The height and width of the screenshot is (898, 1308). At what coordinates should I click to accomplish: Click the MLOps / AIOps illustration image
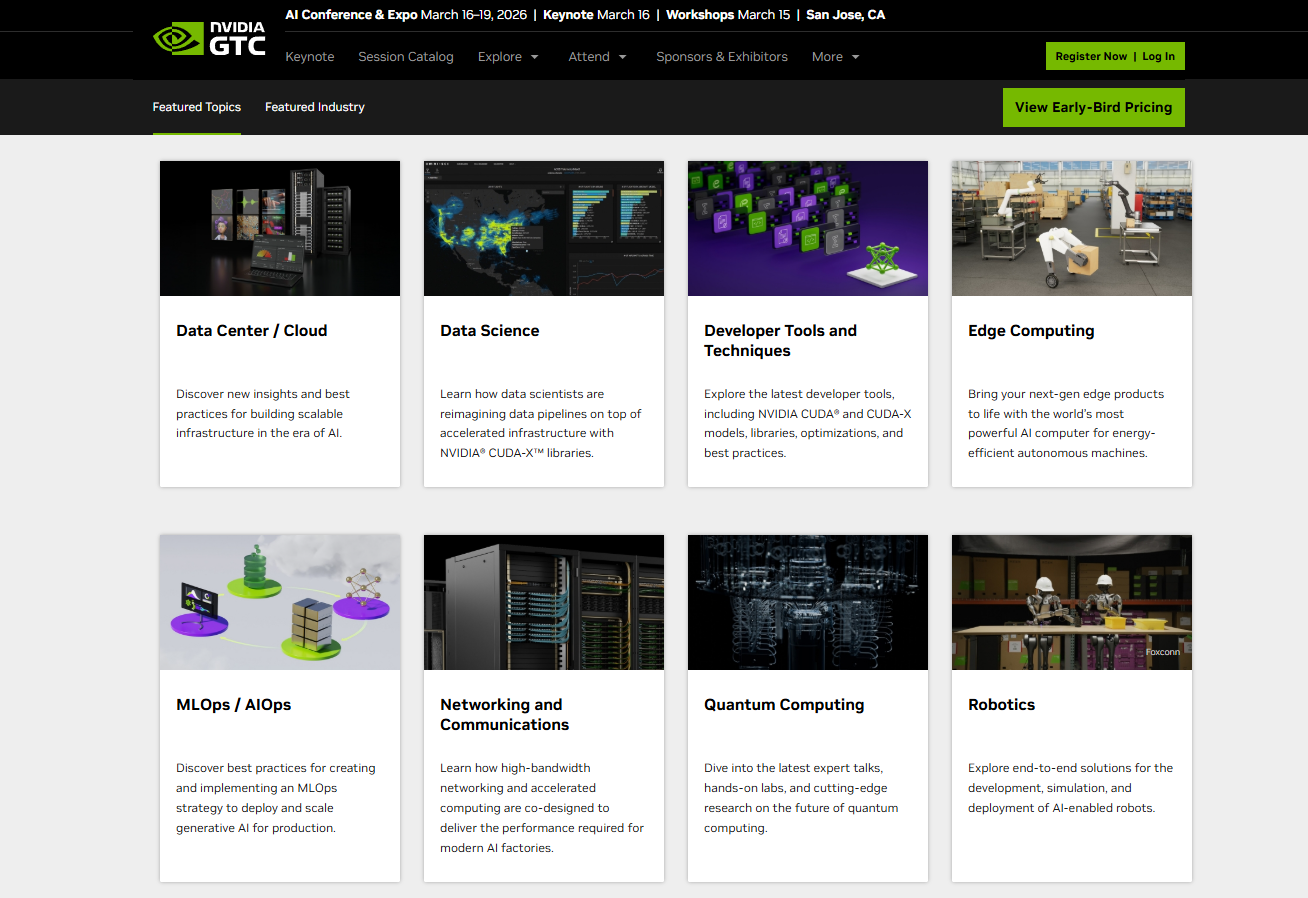click(x=280, y=602)
